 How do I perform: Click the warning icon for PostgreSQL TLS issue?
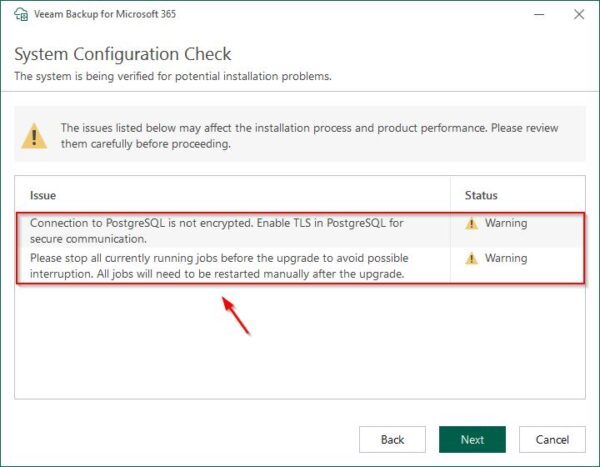coord(471,223)
